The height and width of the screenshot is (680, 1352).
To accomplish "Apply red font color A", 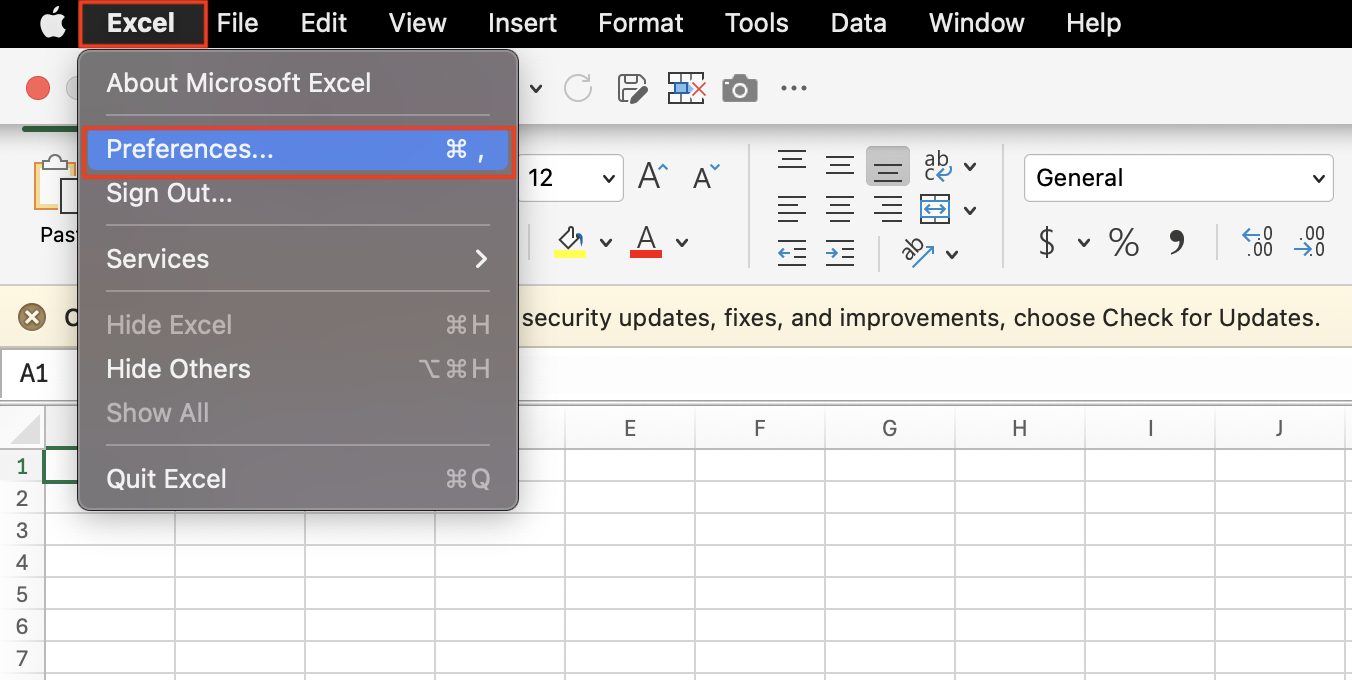I will click(x=647, y=242).
